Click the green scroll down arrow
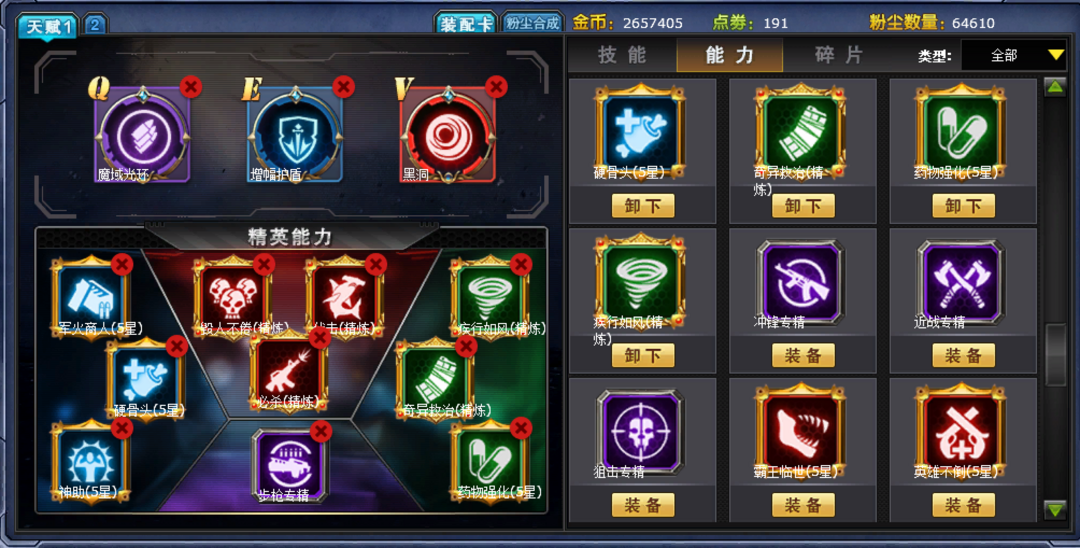The width and height of the screenshot is (1080, 548). pos(1055,509)
